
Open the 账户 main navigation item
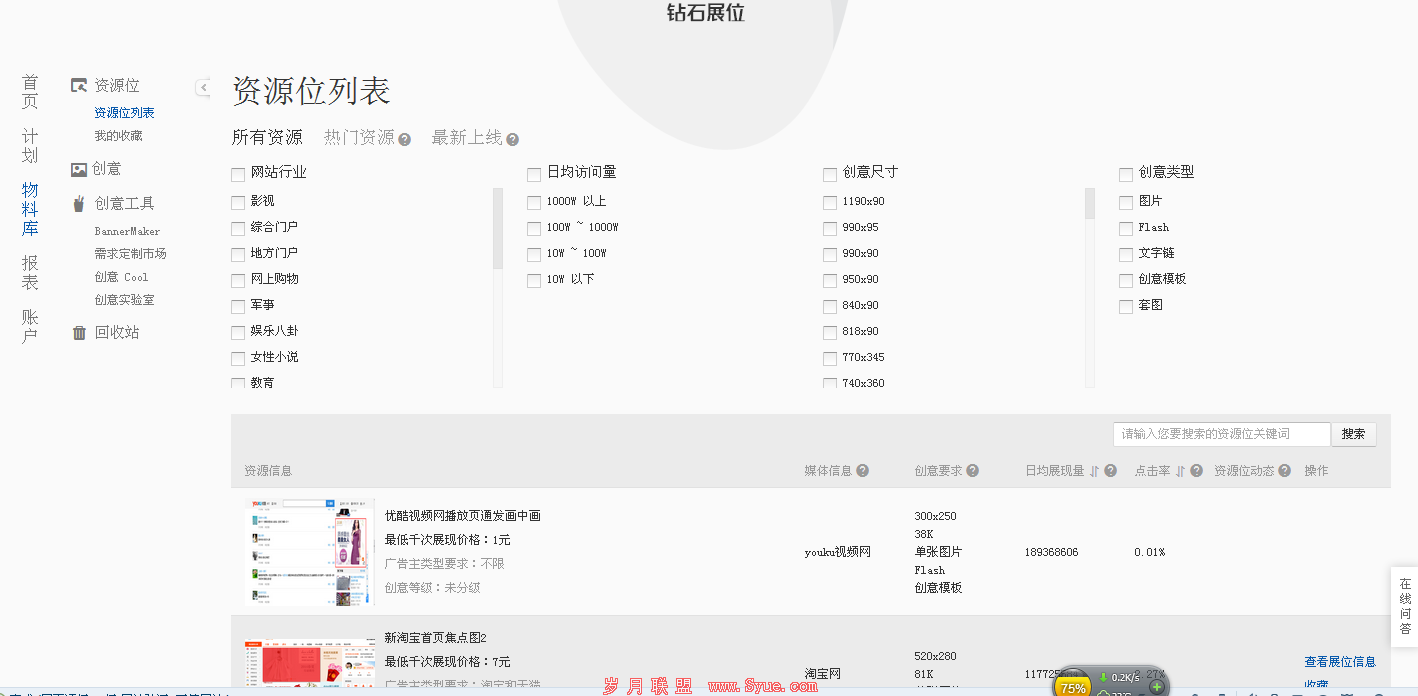(x=30, y=326)
